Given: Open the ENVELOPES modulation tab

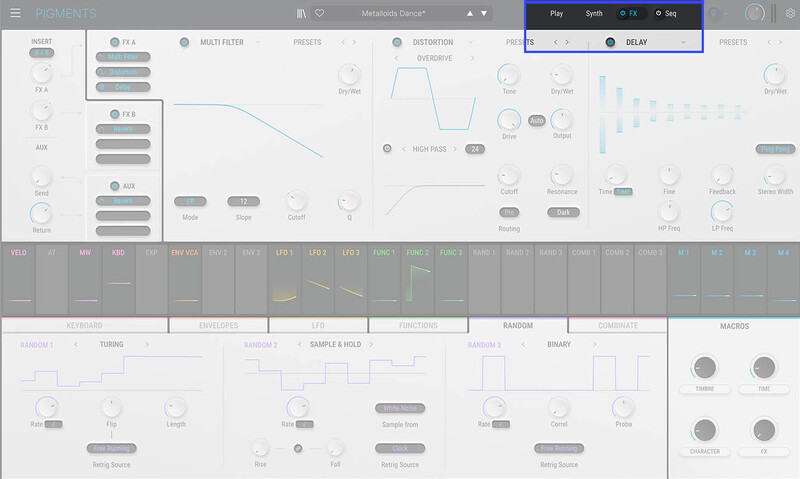Looking at the screenshot, I should 218,325.
